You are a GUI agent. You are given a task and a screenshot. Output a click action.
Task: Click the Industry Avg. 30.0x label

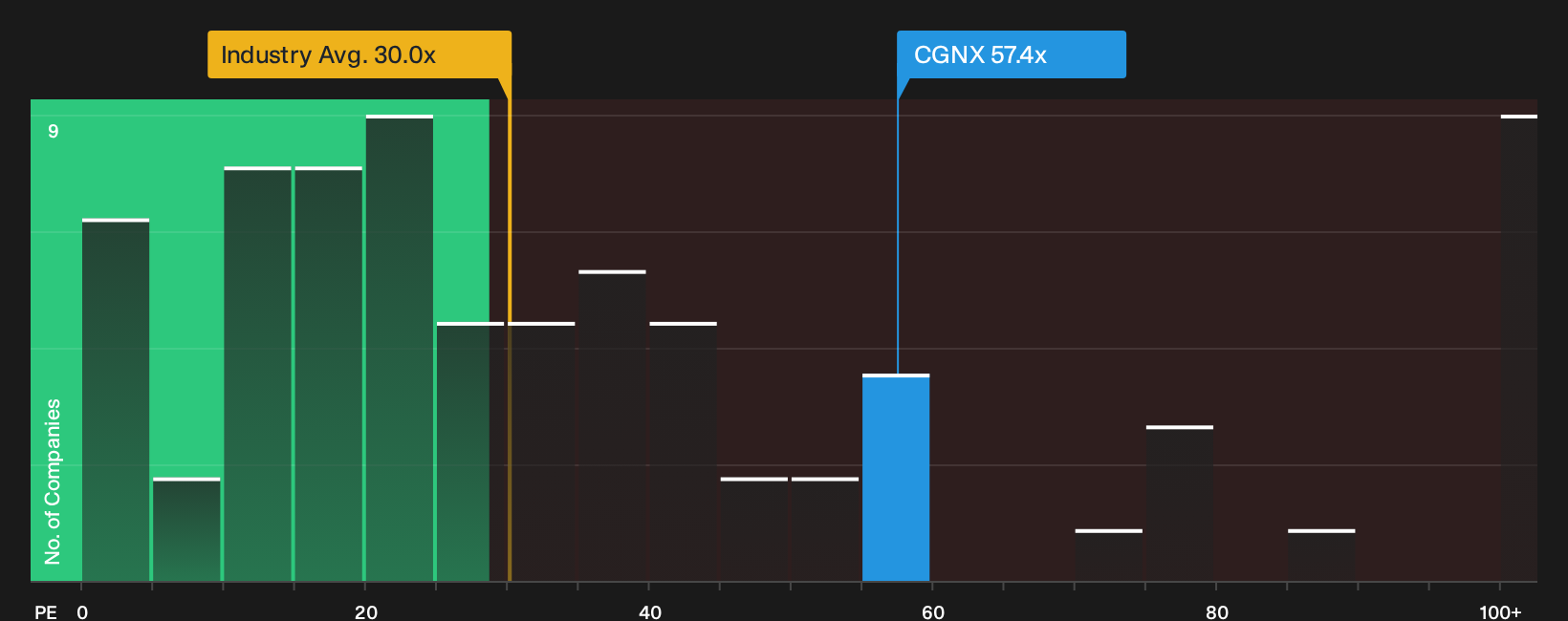click(x=359, y=54)
